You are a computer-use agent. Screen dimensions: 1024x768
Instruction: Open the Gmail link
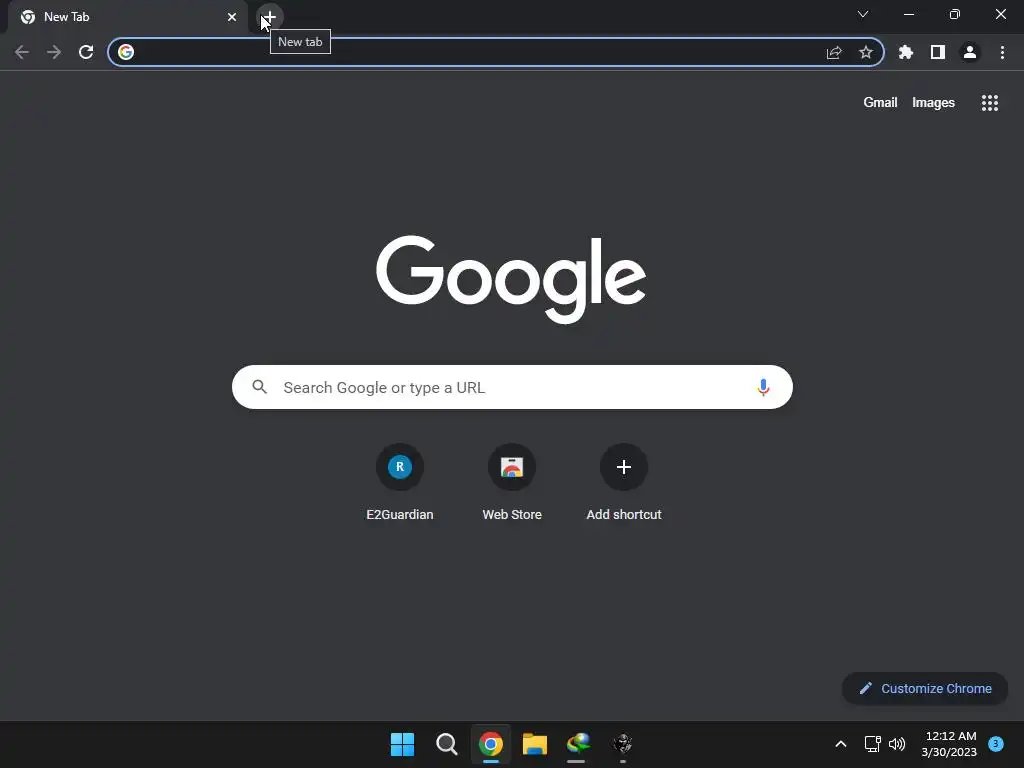tap(880, 103)
